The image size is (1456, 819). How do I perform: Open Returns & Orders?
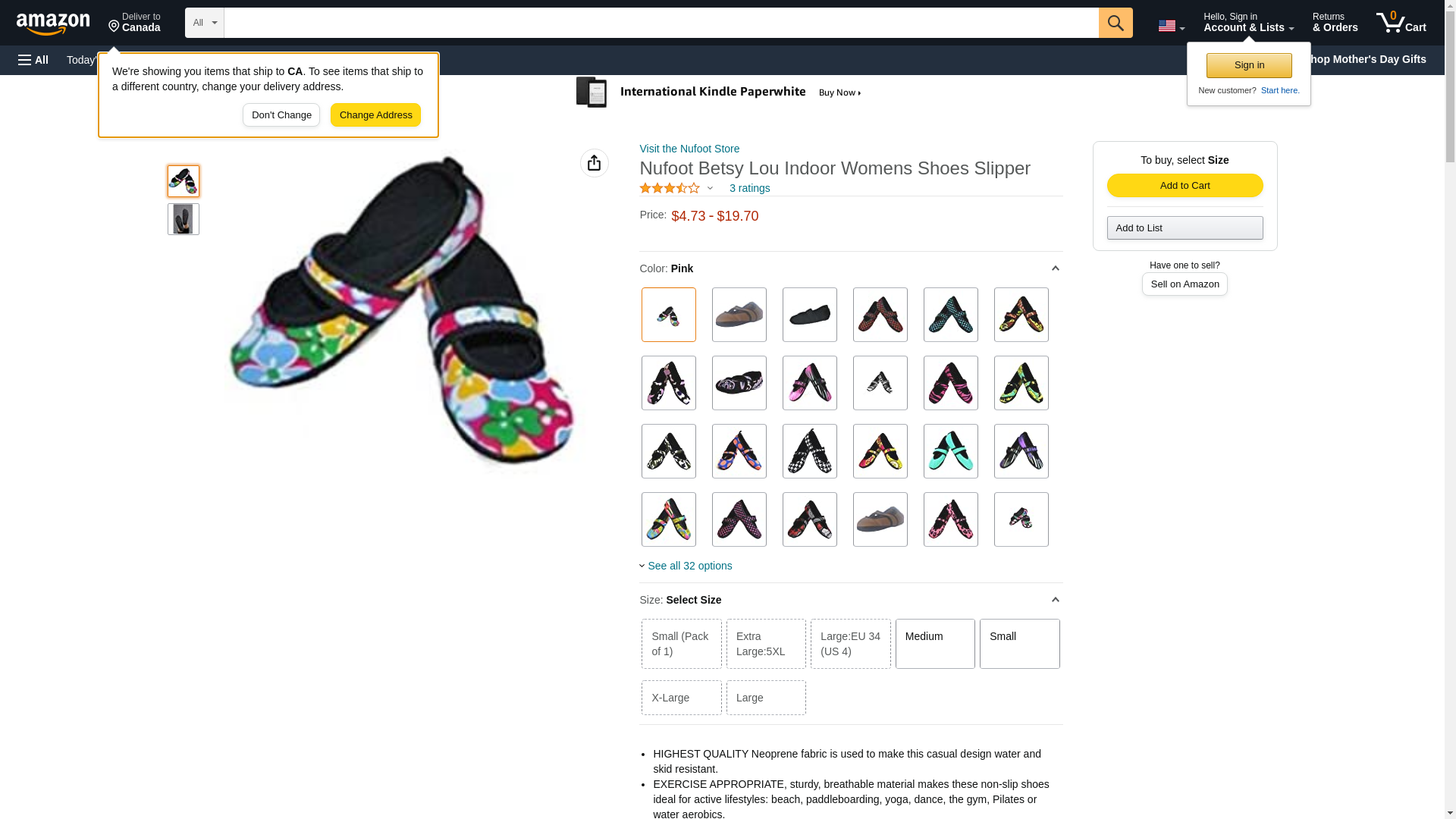[1334, 23]
